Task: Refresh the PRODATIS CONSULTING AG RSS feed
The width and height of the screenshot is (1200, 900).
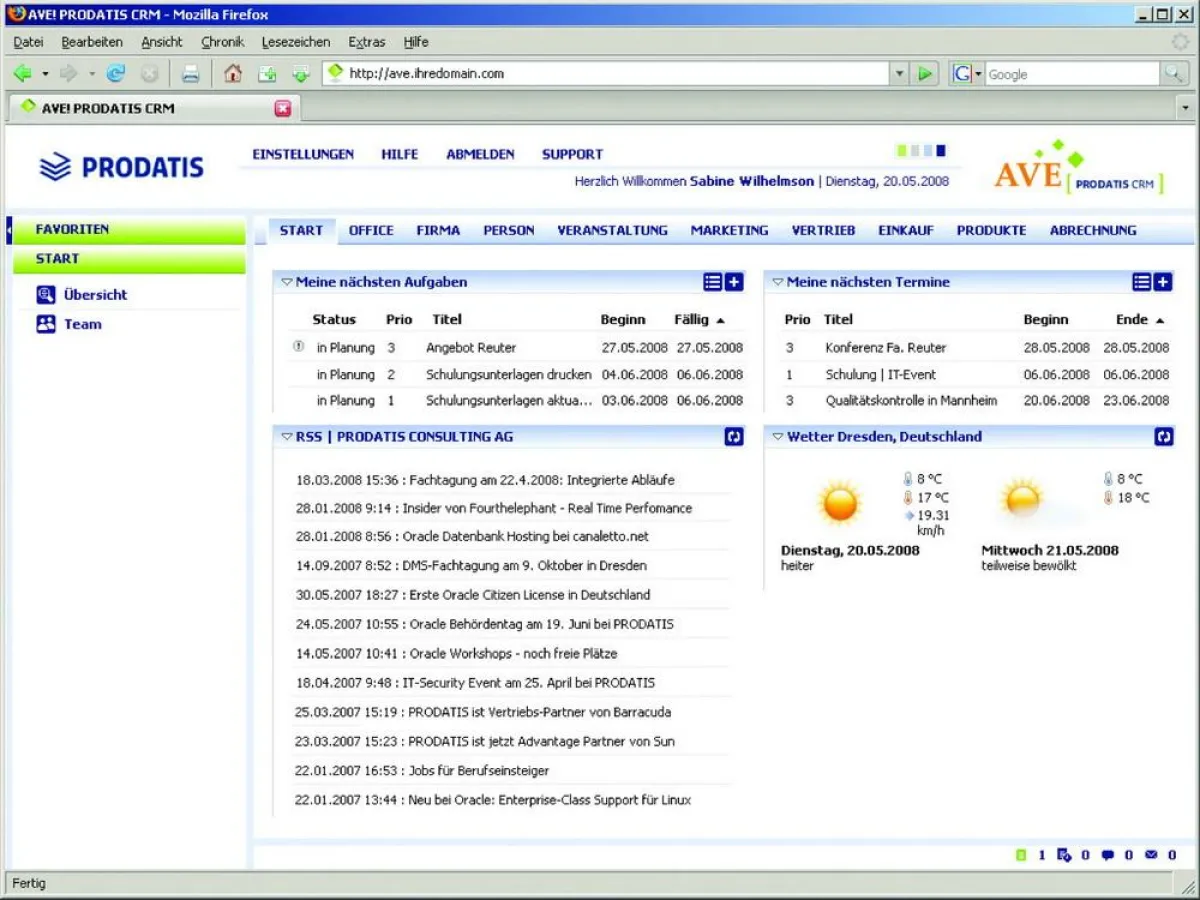Action: 734,437
